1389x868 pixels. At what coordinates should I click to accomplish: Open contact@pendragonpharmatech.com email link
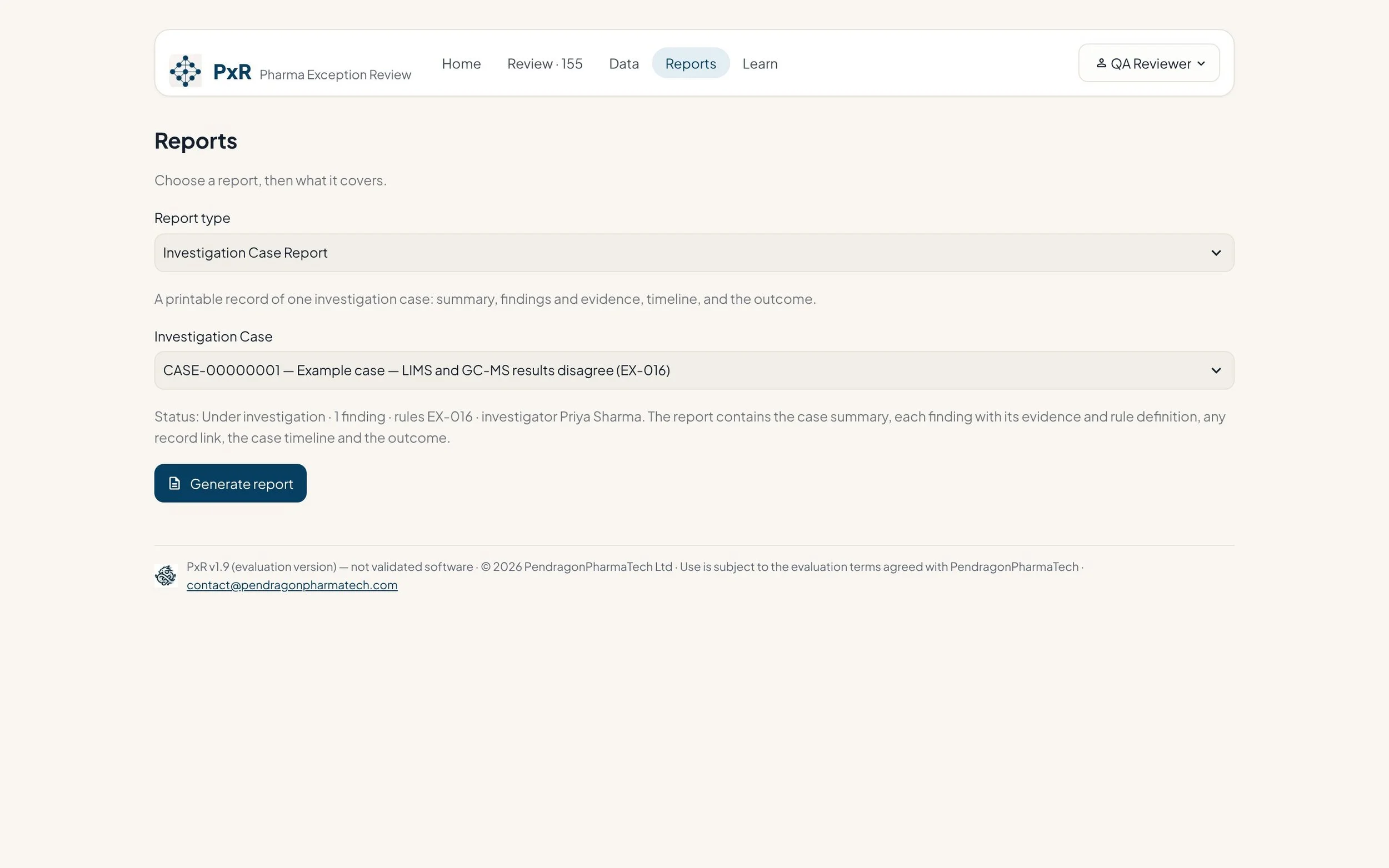coord(292,585)
